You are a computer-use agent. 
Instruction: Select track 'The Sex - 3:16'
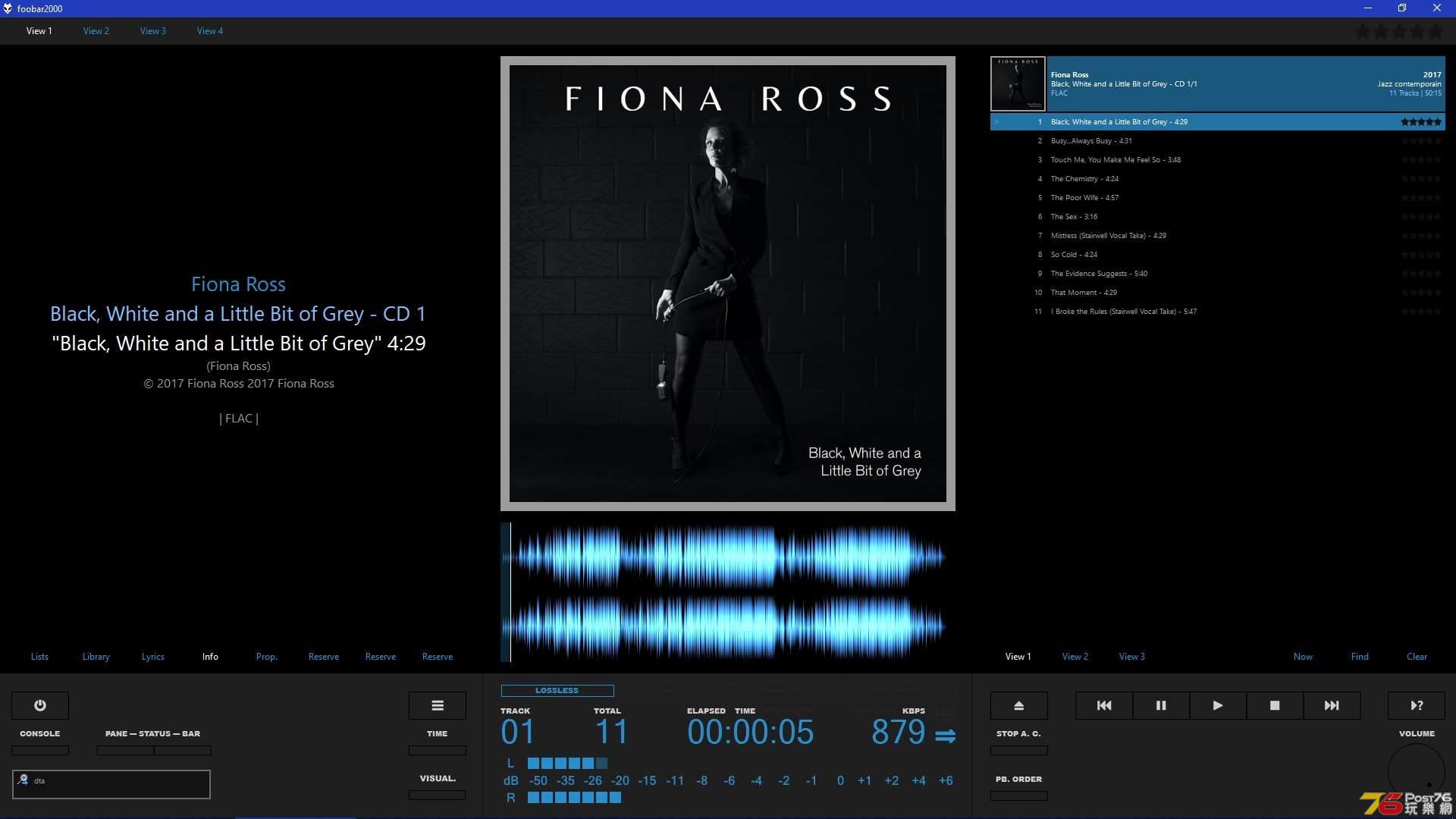click(1218, 217)
